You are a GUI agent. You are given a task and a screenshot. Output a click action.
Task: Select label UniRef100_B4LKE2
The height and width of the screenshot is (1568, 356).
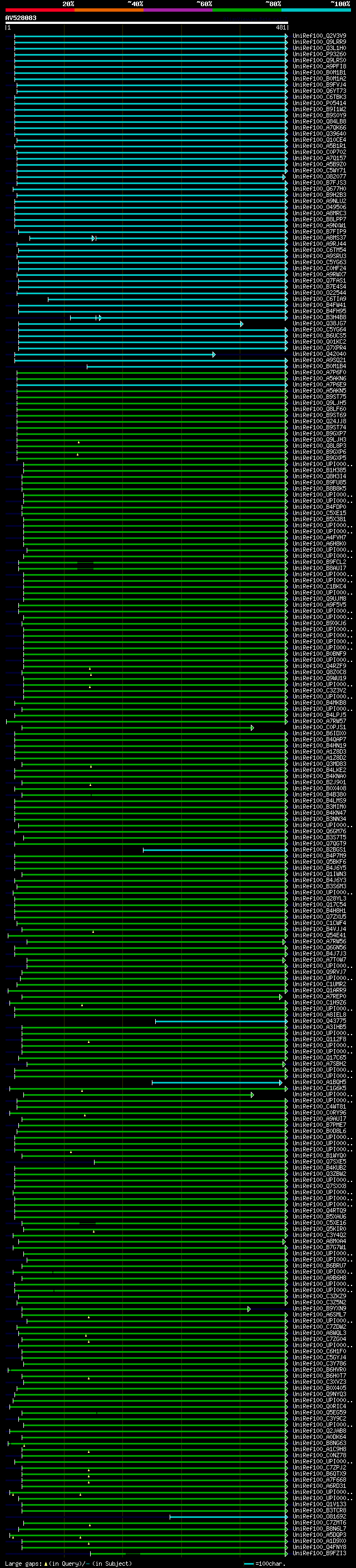click(319, 770)
